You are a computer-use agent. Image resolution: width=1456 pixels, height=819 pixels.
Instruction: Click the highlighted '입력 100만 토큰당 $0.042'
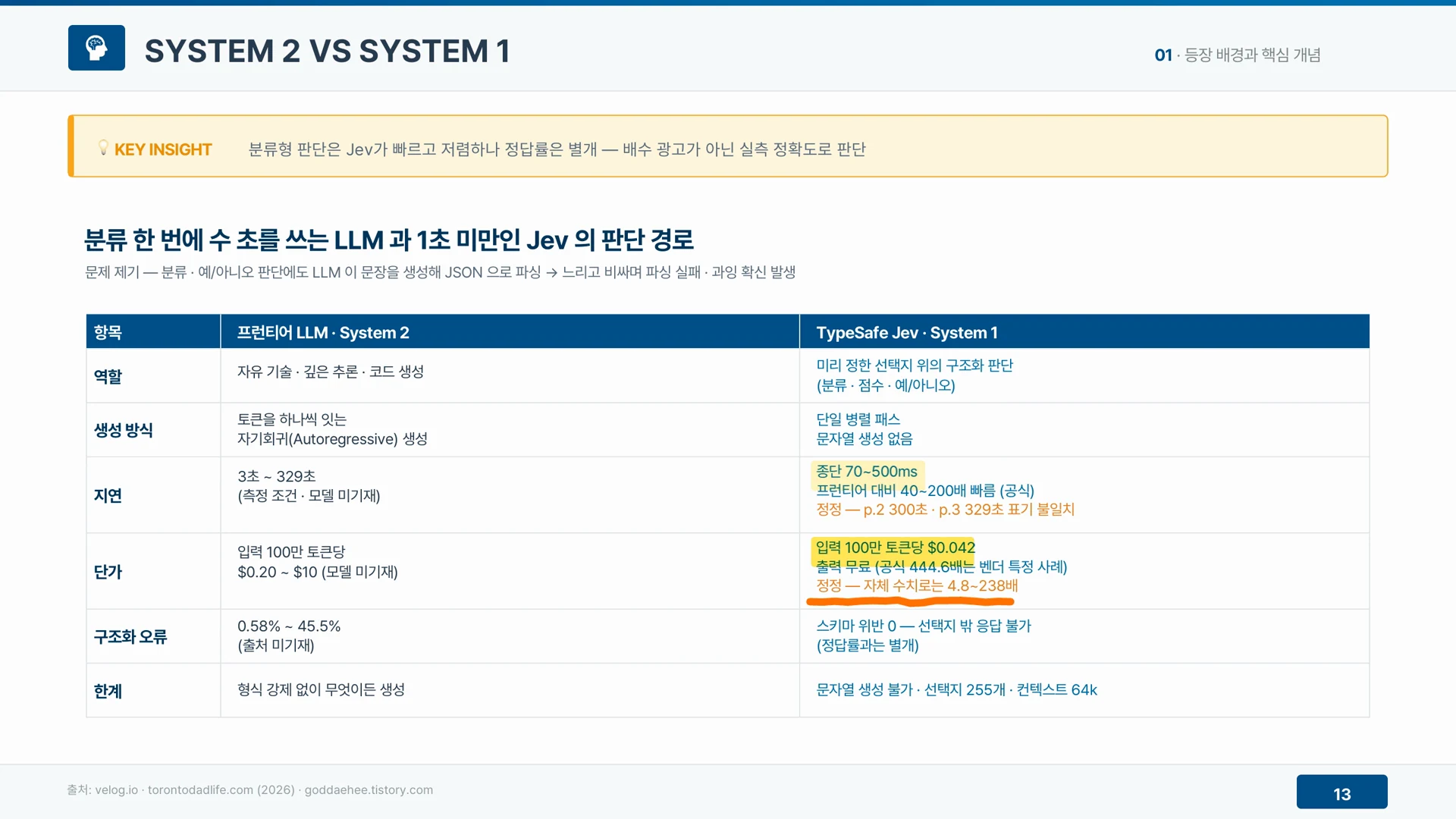[896, 548]
